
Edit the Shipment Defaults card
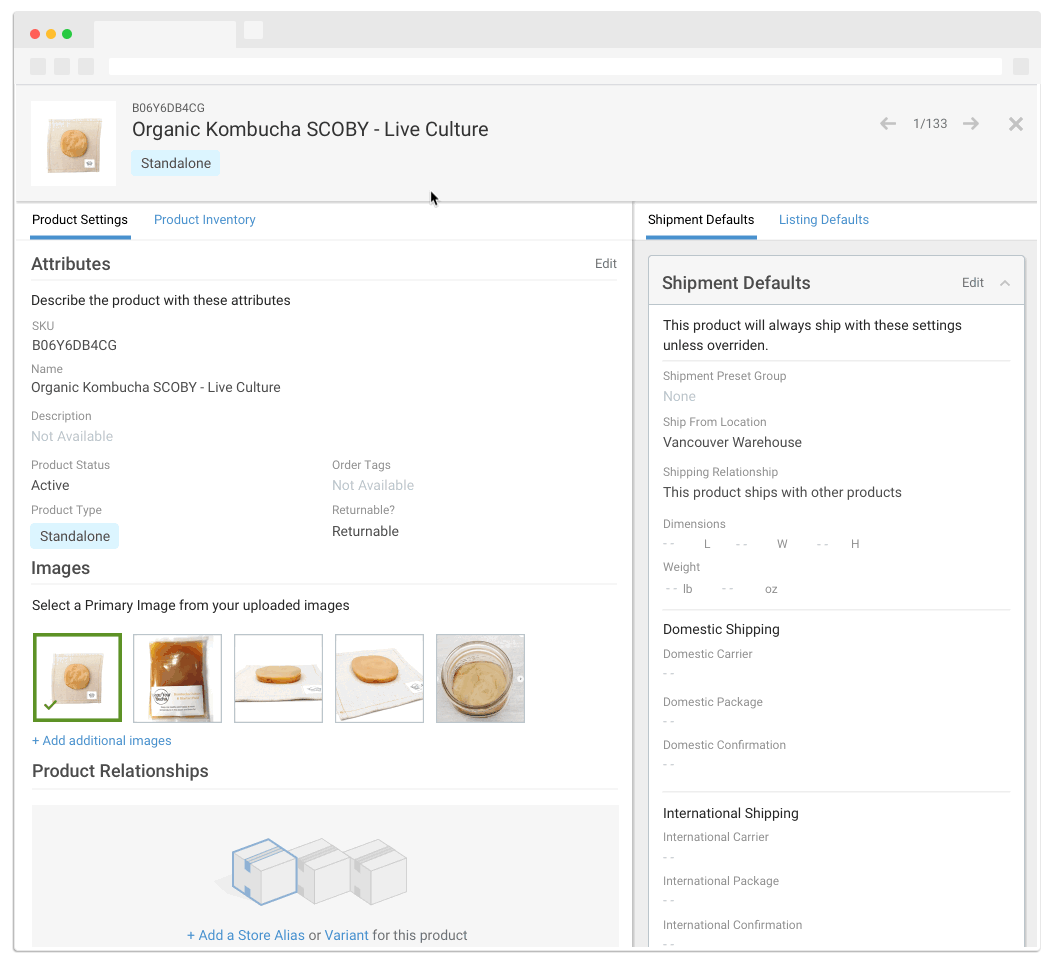click(972, 283)
